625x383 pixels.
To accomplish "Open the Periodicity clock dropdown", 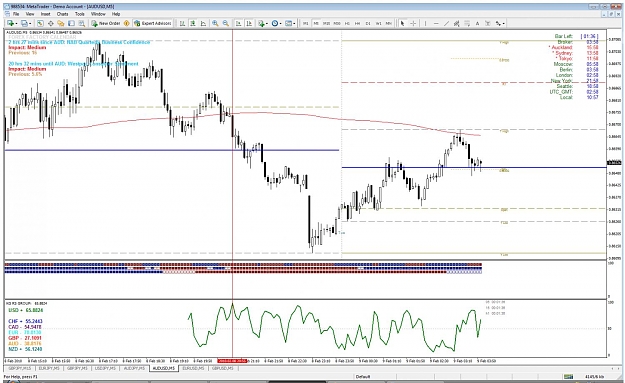I will [276, 24].
